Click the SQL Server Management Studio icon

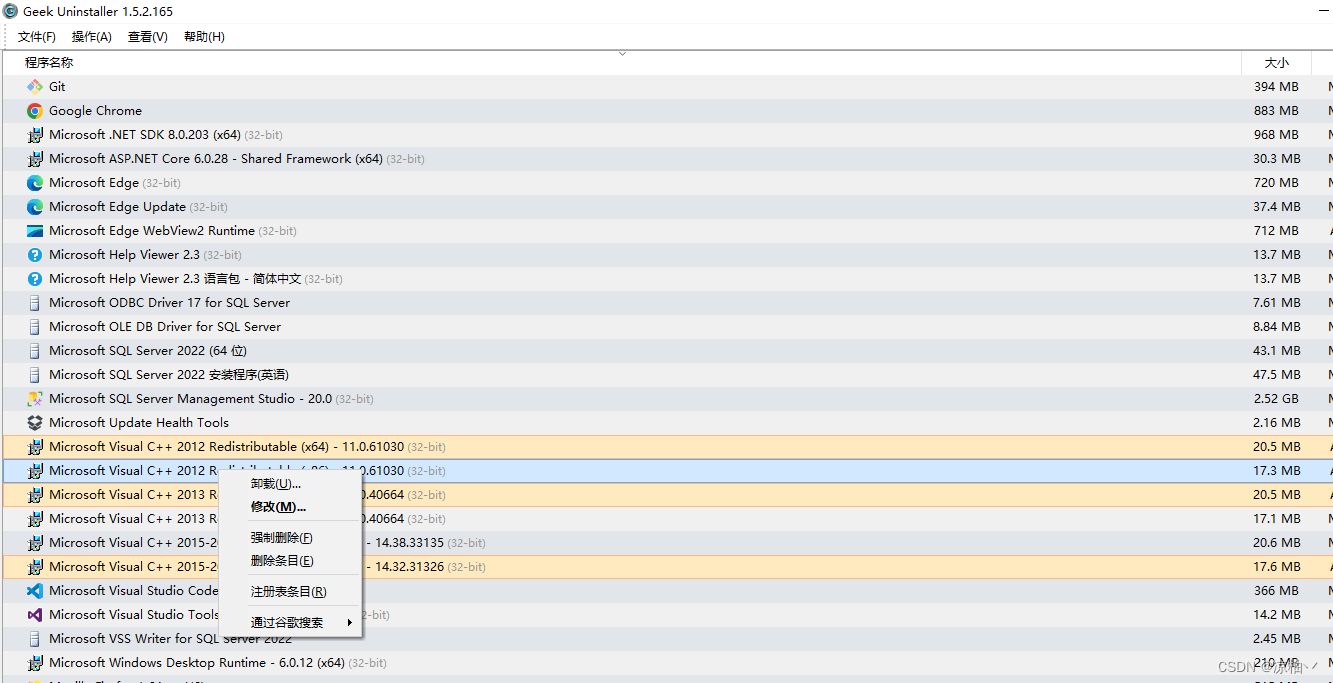[x=35, y=399]
